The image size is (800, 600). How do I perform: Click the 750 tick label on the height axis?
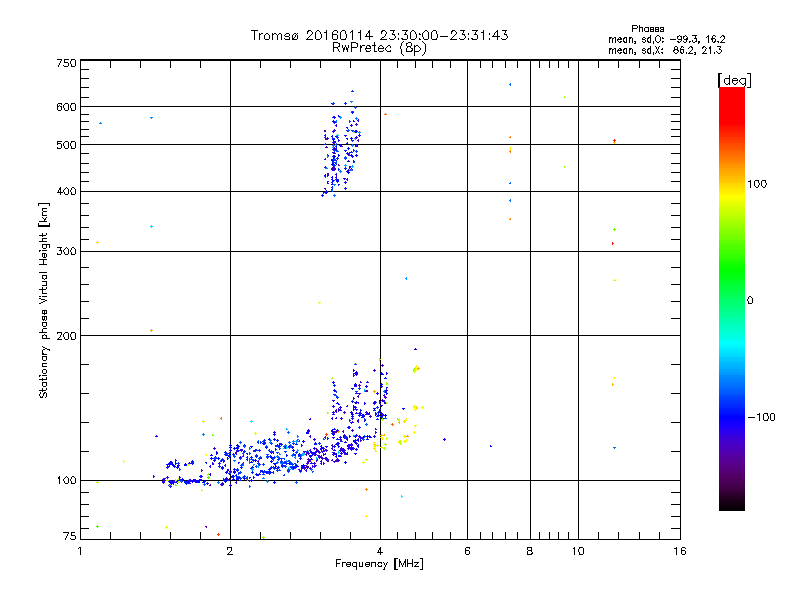pos(66,63)
